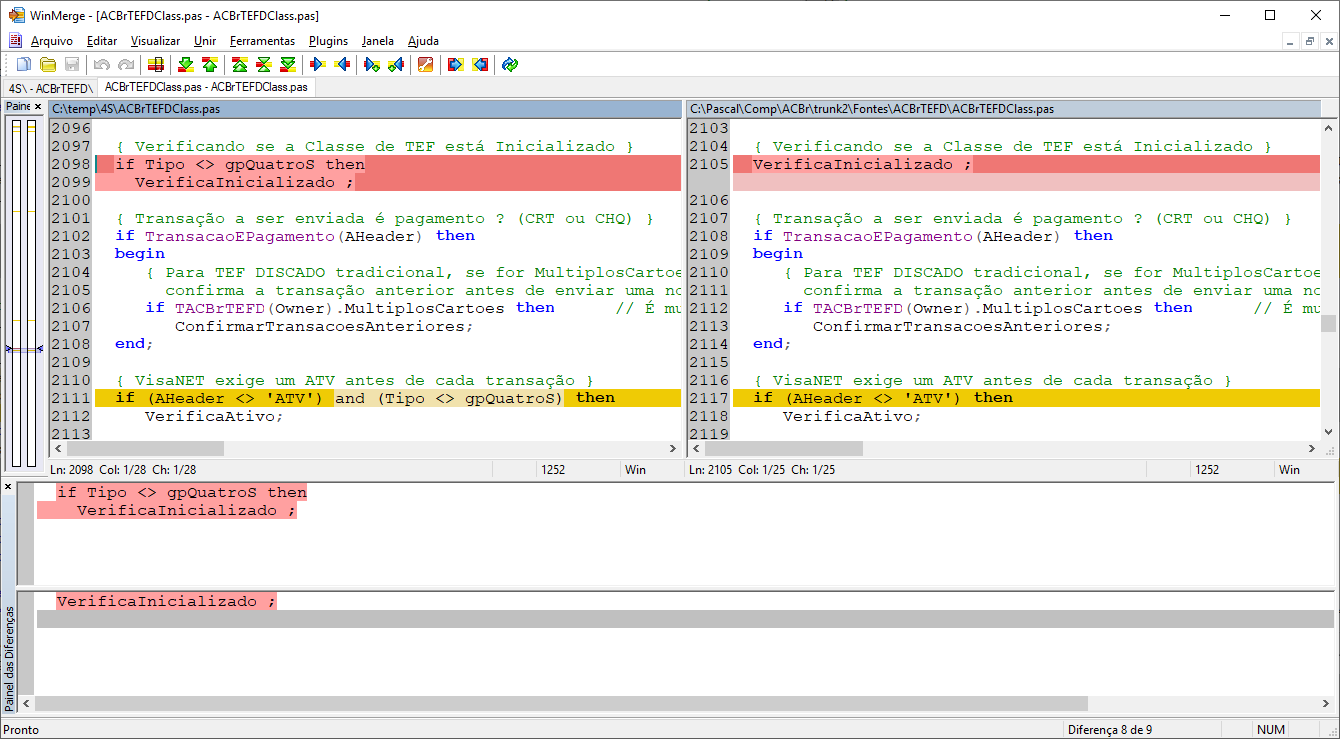Close the location pane
Image resolution: width=1340 pixels, height=739 pixels.
[38, 106]
